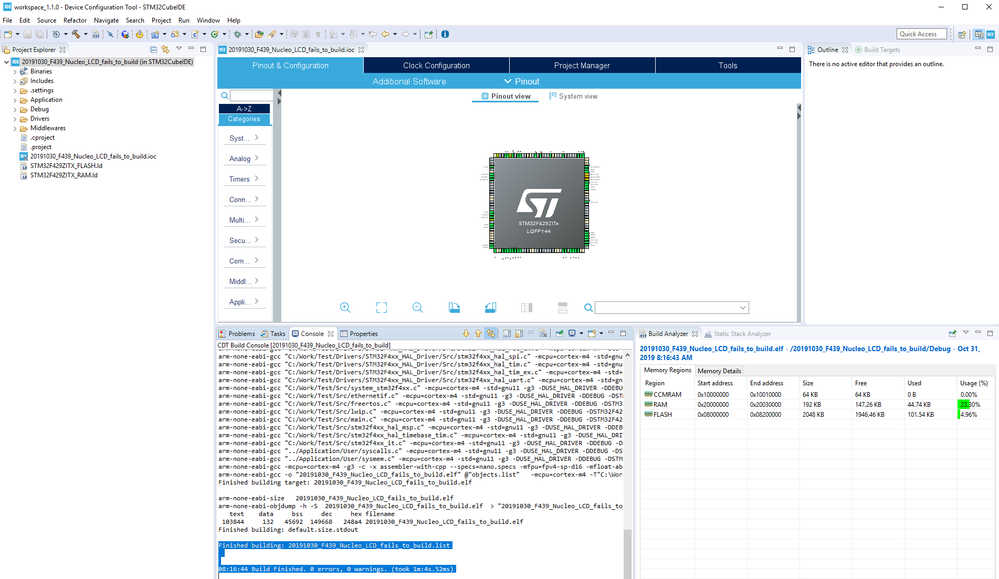Open the Refactor menu

75,20
